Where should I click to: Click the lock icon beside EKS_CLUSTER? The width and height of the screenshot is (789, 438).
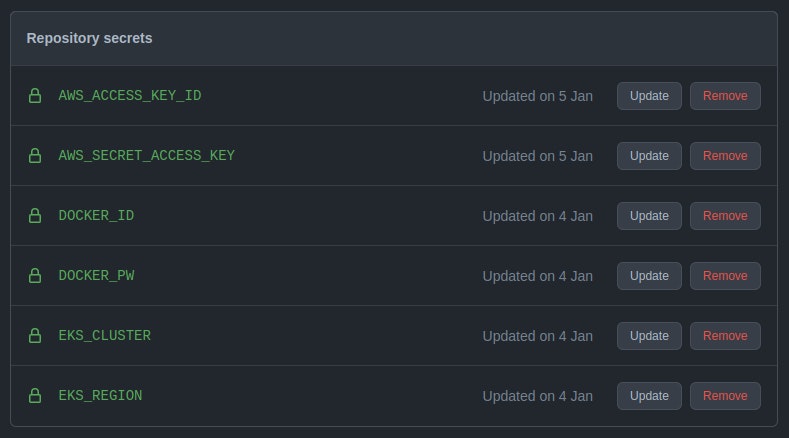pyautogui.click(x=35, y=336)
